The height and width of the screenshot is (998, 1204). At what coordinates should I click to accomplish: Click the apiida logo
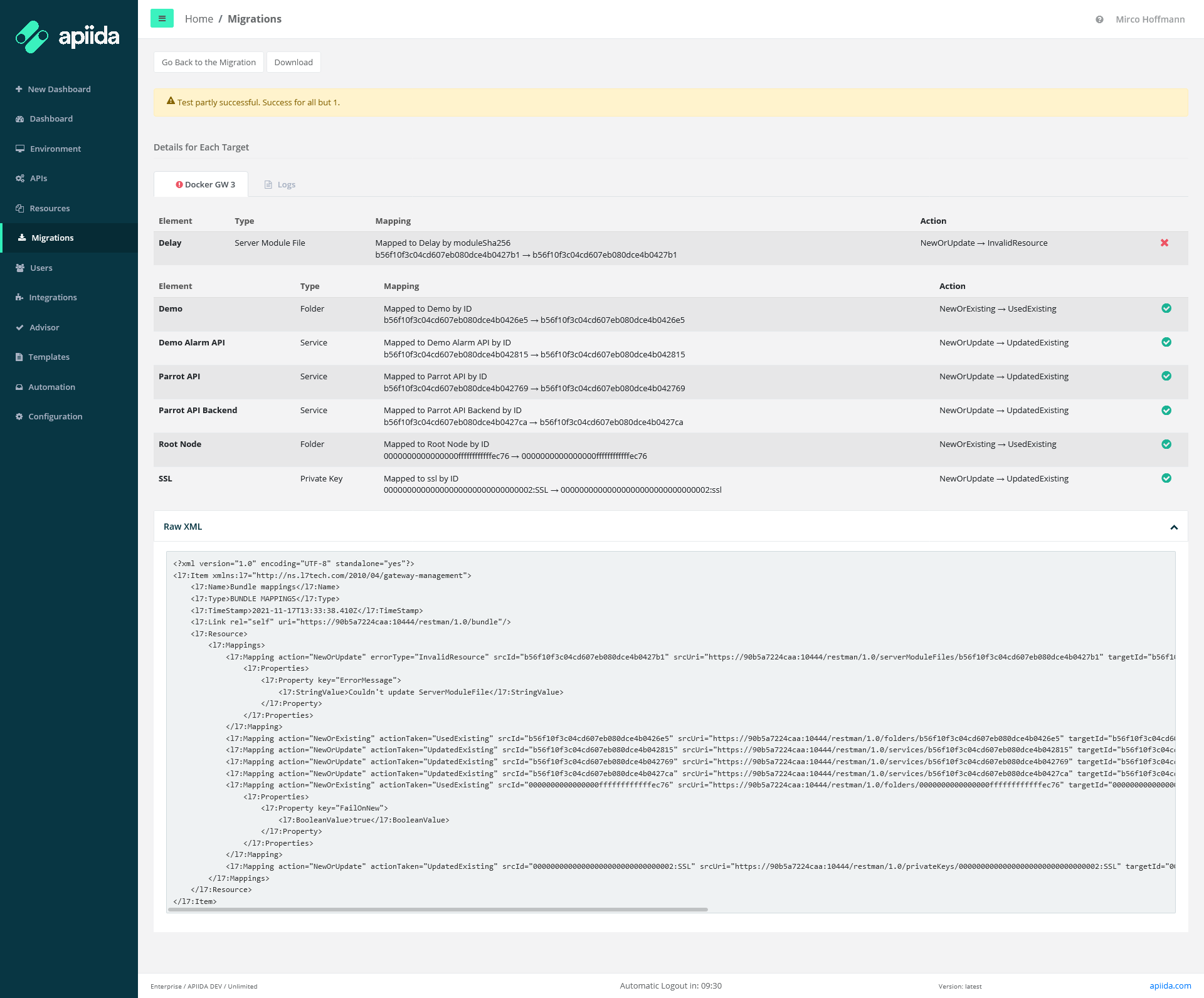pyautogui.click(x=68, y=36)
